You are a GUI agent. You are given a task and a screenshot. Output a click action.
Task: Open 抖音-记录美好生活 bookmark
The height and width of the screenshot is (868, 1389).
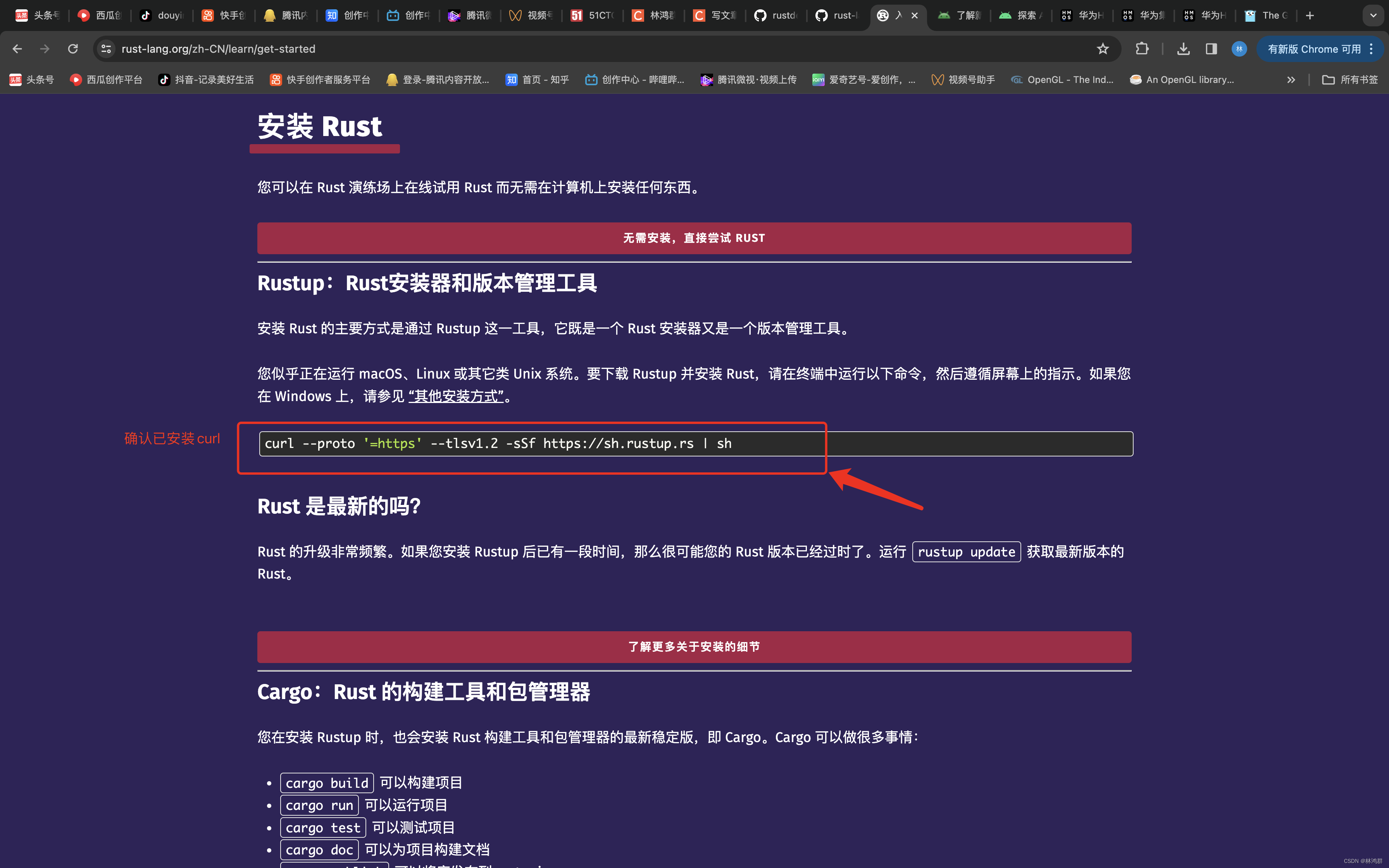click(x=206, y=80)
